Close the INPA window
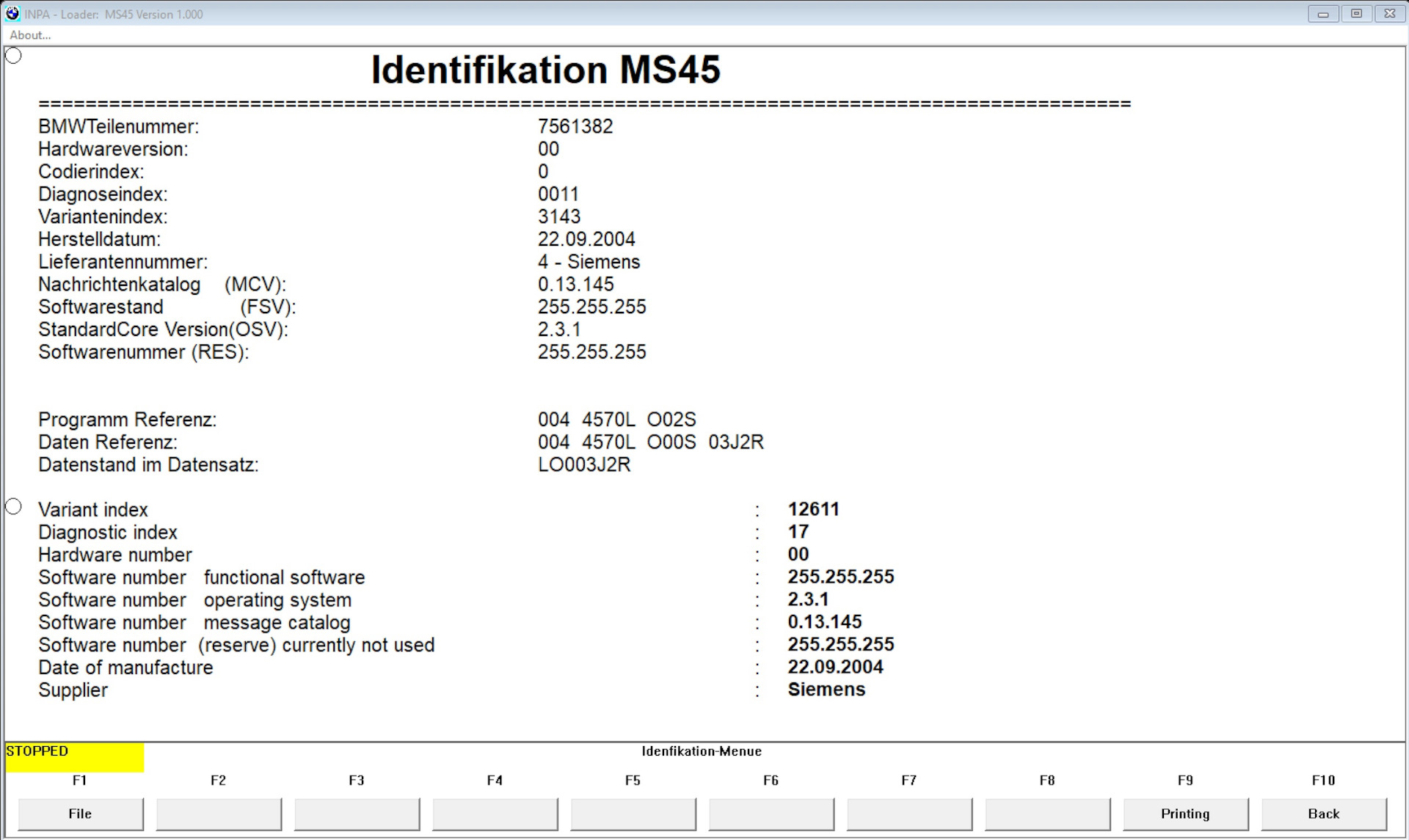 point(1390,13)
